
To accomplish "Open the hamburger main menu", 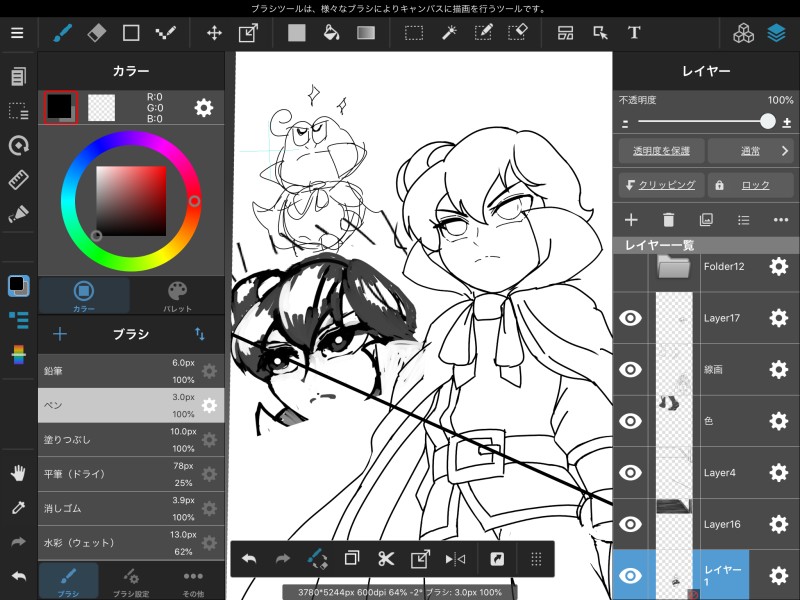I will click(x=17, y=33).
